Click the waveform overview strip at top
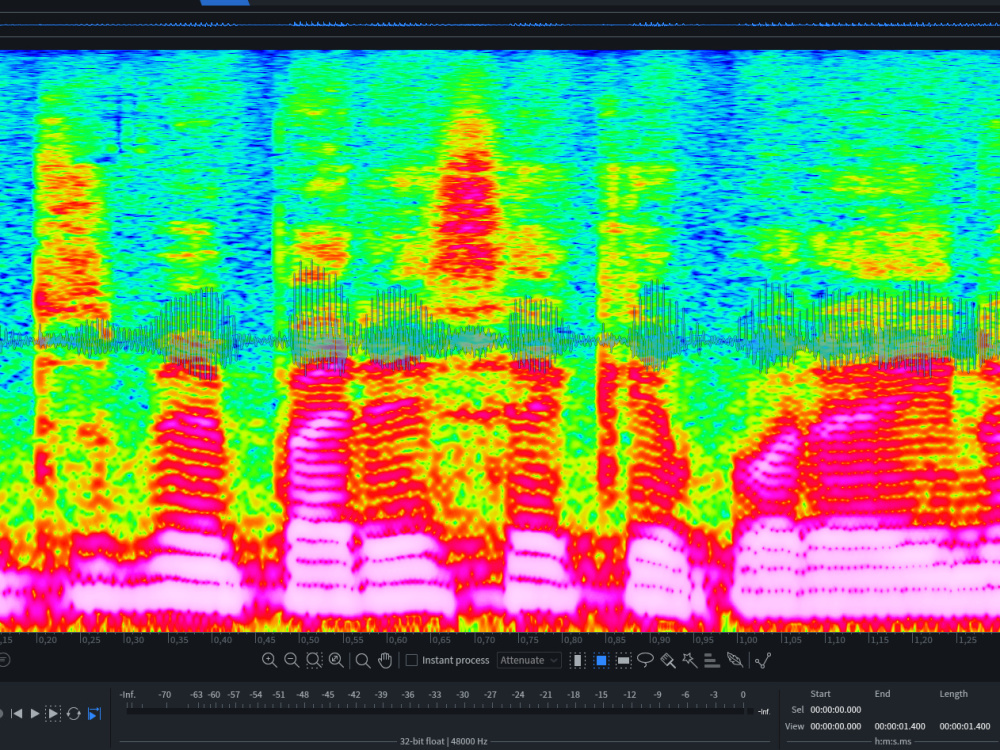The width and height of the screenshot is (1000, 750). click(x=500, y=25)
